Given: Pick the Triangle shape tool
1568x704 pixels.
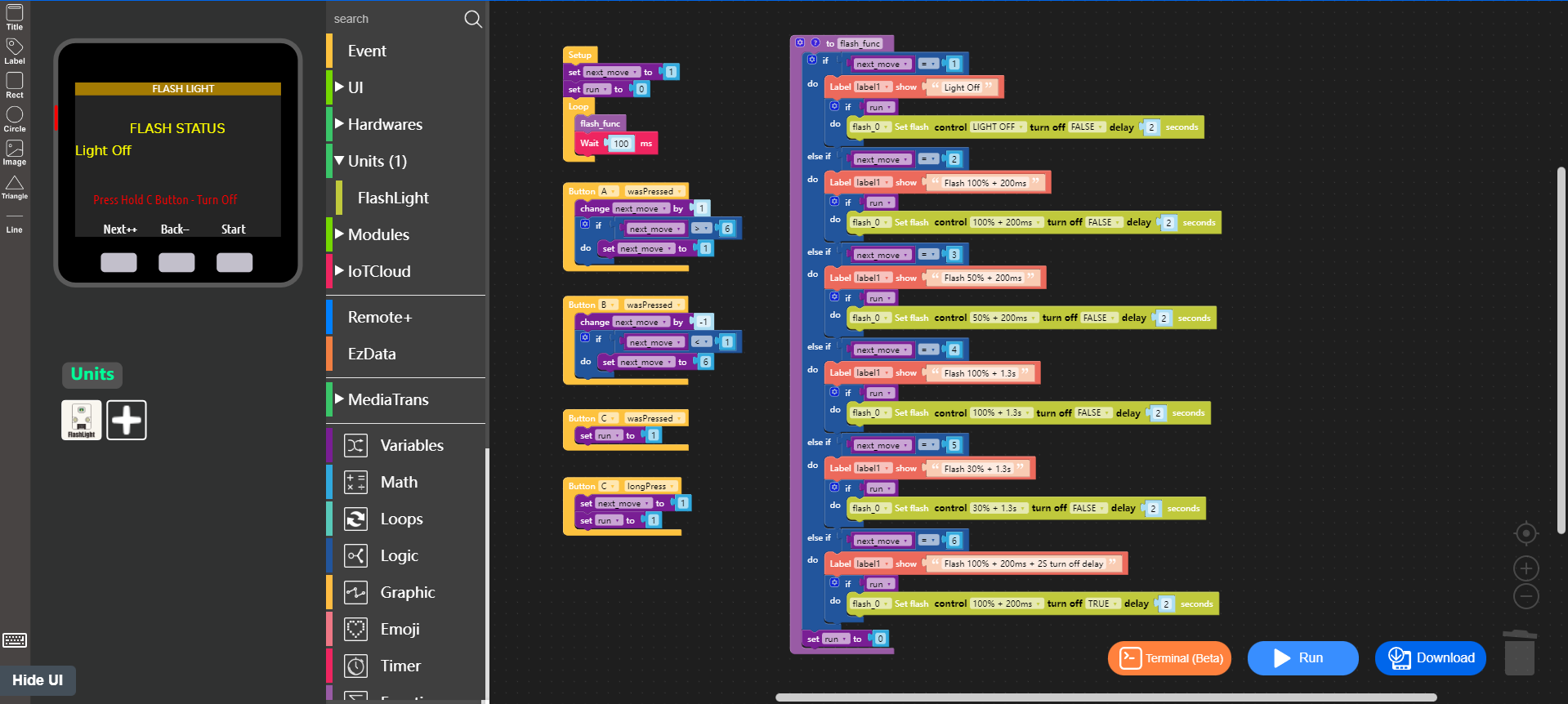Looking at the screenshot, I should click(x=15, y=186).
